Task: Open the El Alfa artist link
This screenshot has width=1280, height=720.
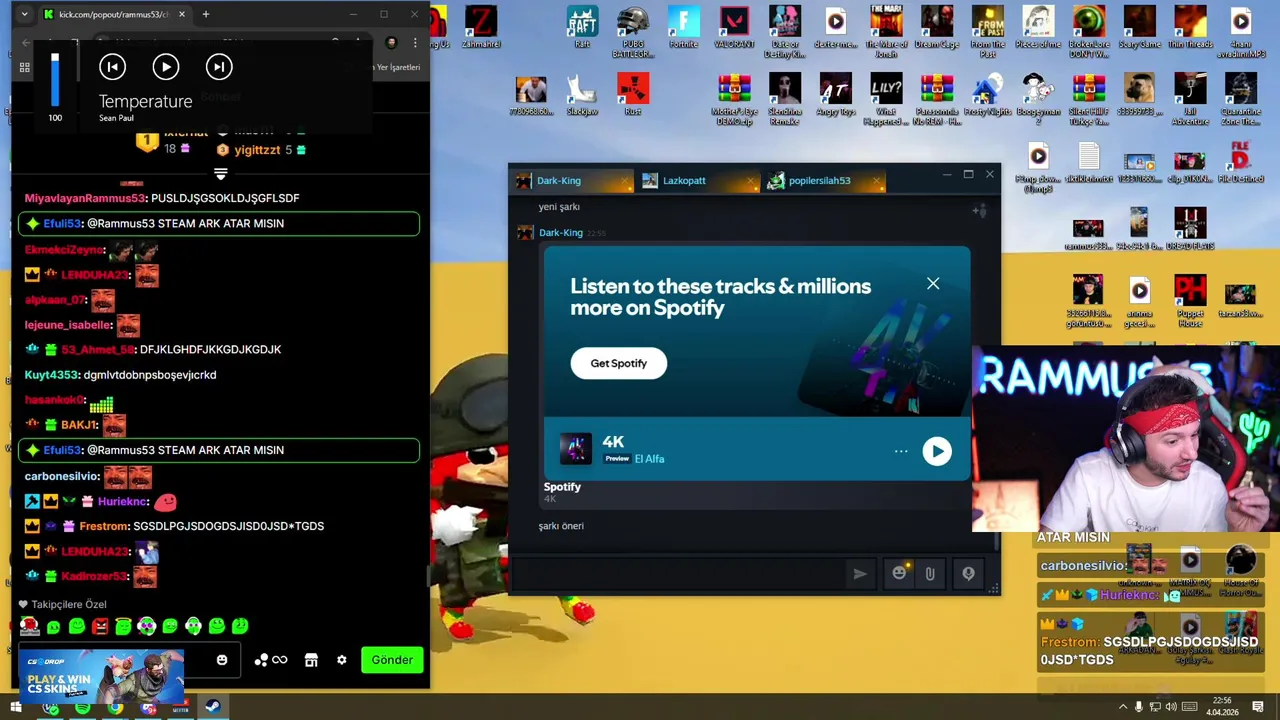Action: pyautogui.click(x=649, y=459)
